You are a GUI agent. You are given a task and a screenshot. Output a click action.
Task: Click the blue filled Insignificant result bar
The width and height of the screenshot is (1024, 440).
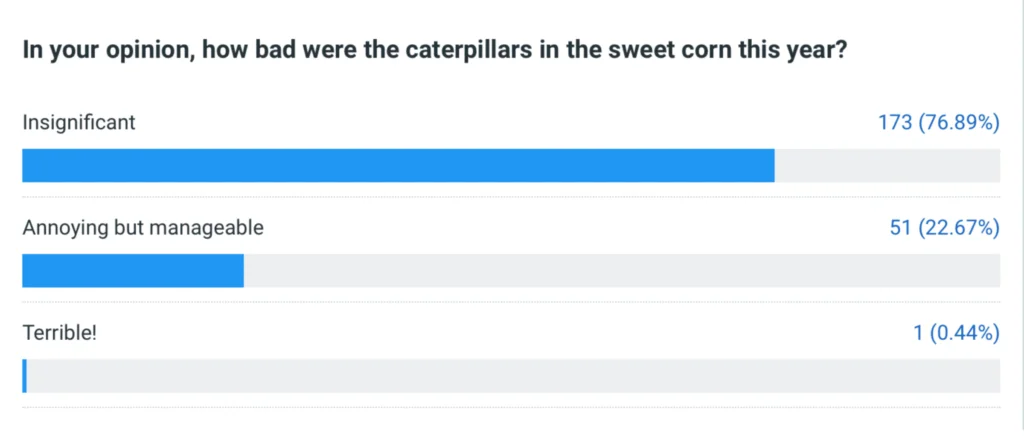click(398, 166)
